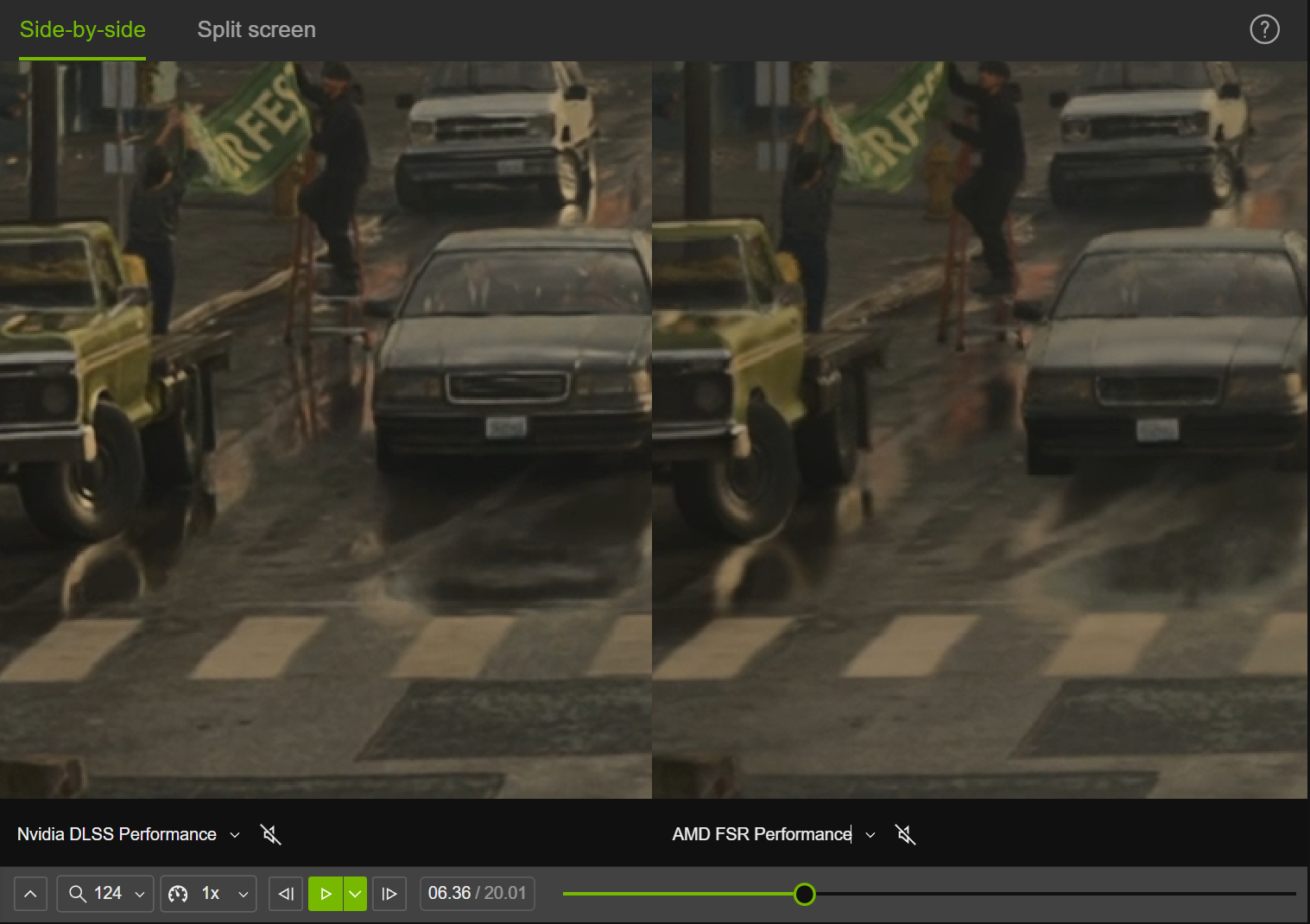
Task: Expand the AMD FSR Performance dropdown
Action: coord(870,835)
